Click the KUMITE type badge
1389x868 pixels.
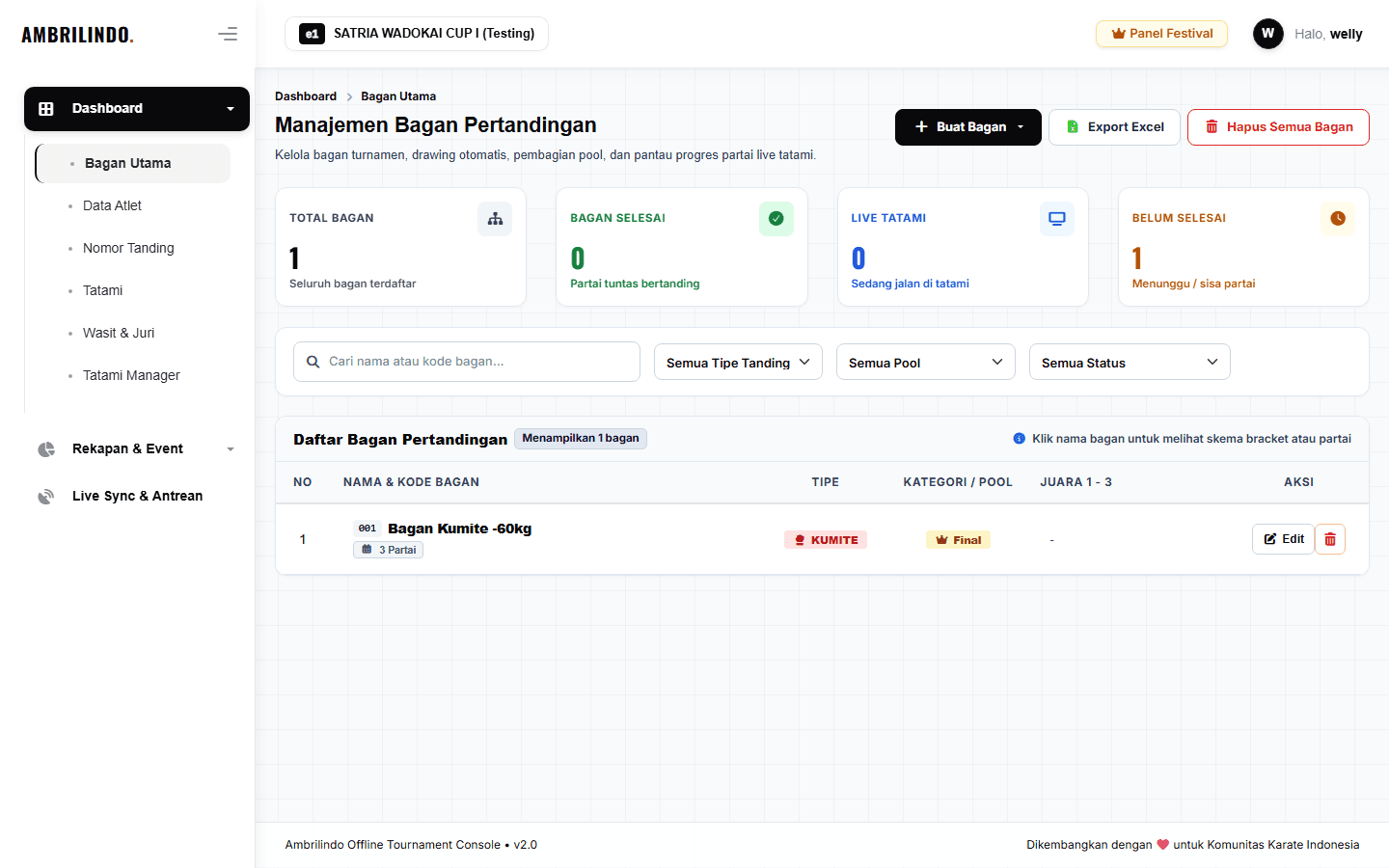click(826, 540)
